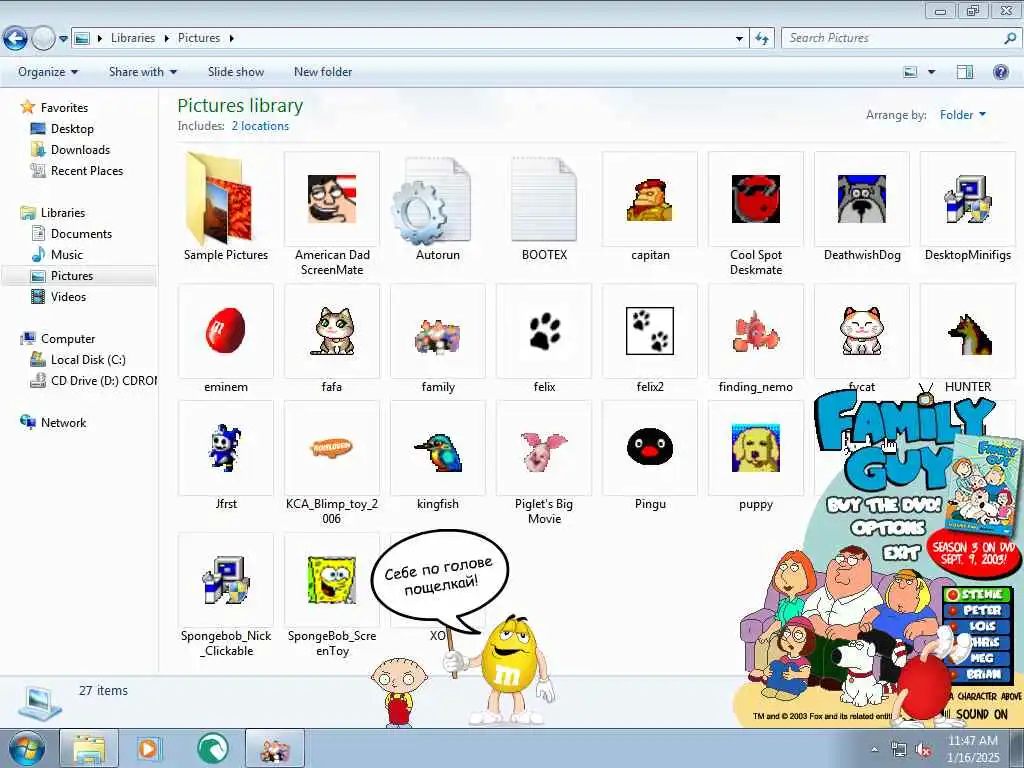Open CD Drive (D:) in navigation pane

click(93, 381)
